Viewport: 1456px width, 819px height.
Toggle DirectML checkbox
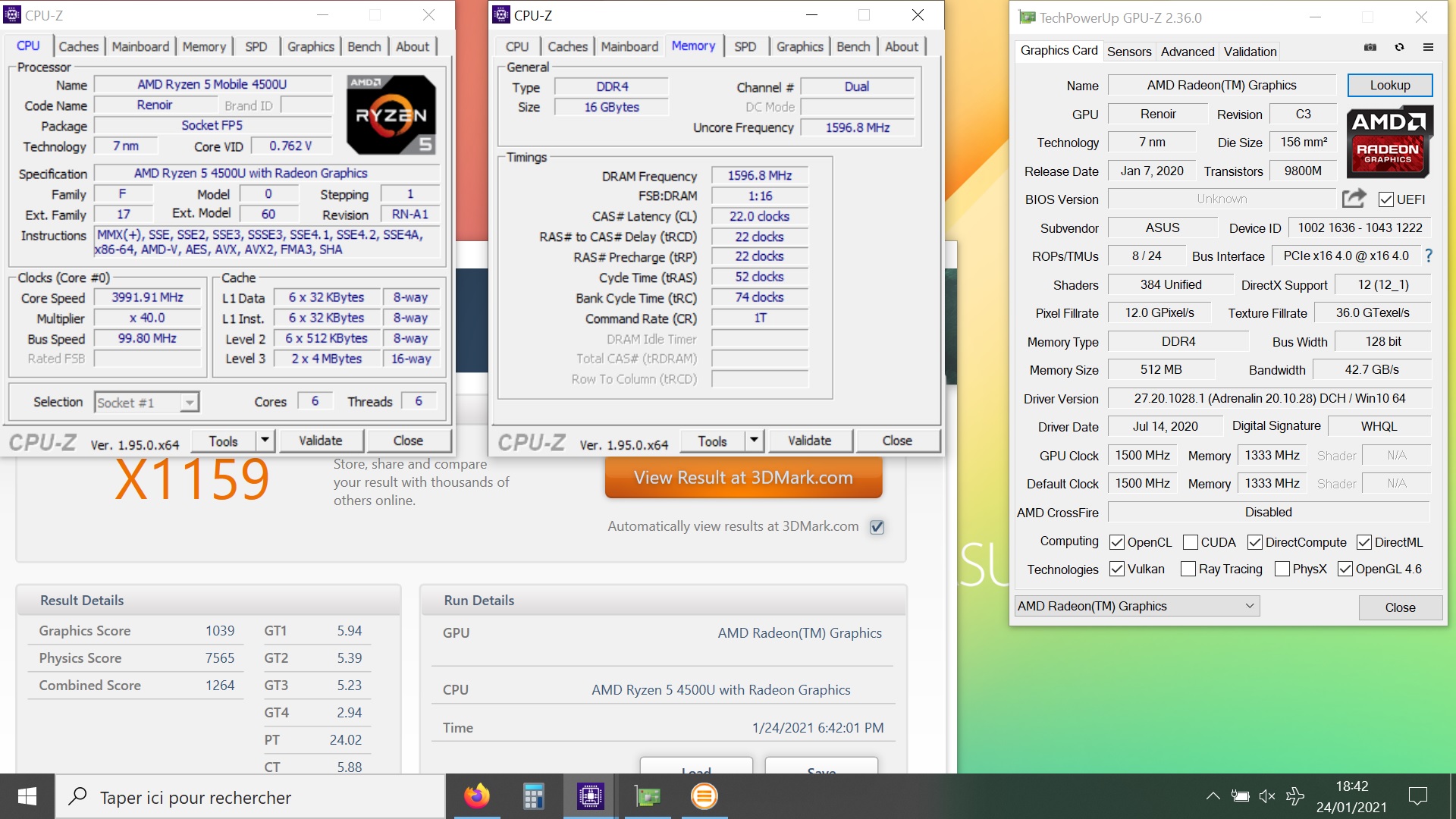click(1364, 542)
